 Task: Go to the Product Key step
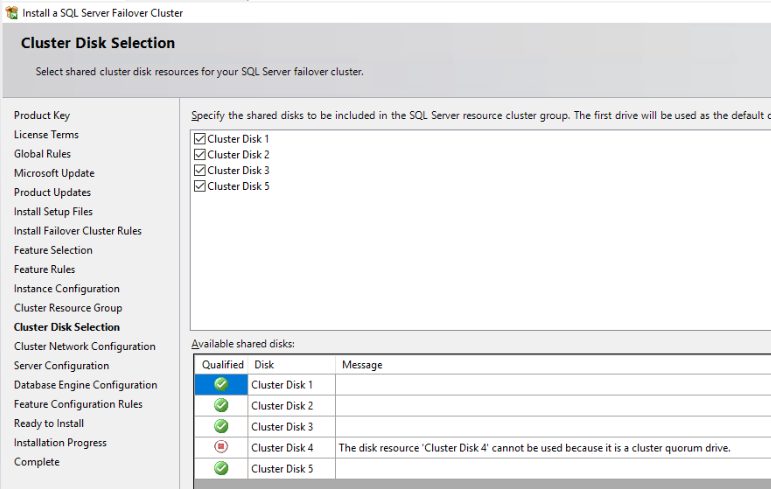42,115
